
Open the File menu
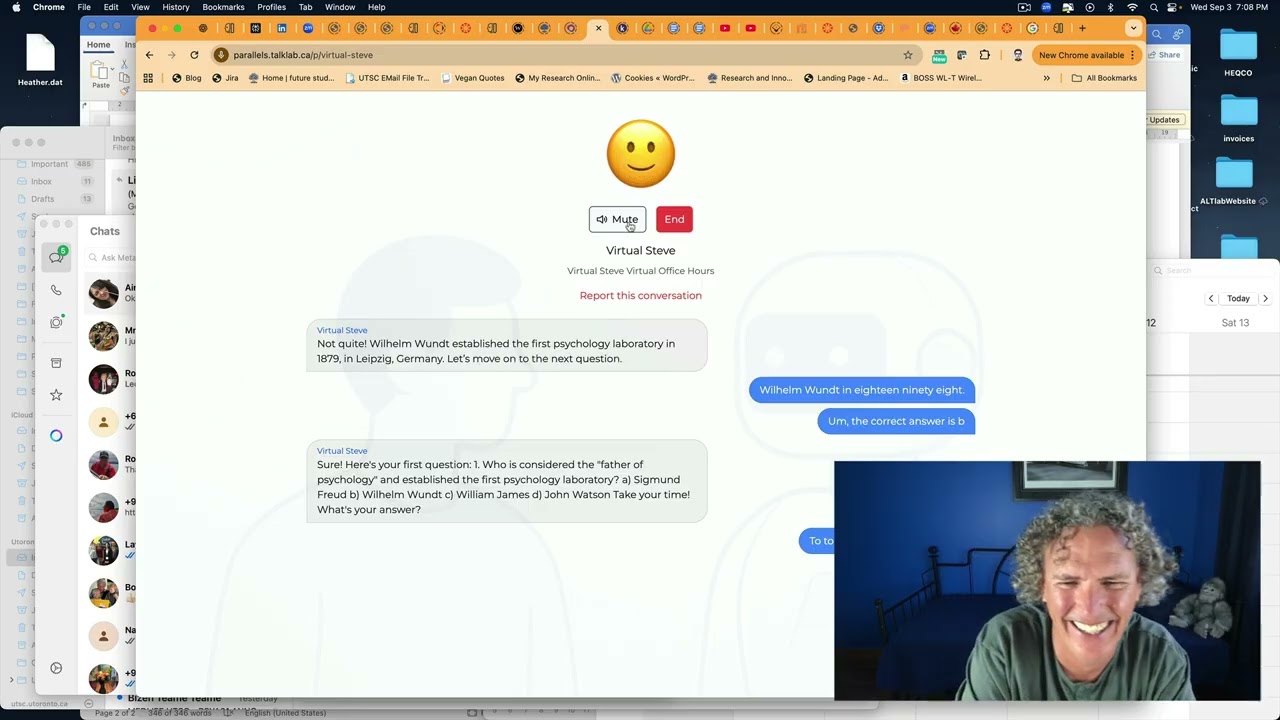point(84,7)
